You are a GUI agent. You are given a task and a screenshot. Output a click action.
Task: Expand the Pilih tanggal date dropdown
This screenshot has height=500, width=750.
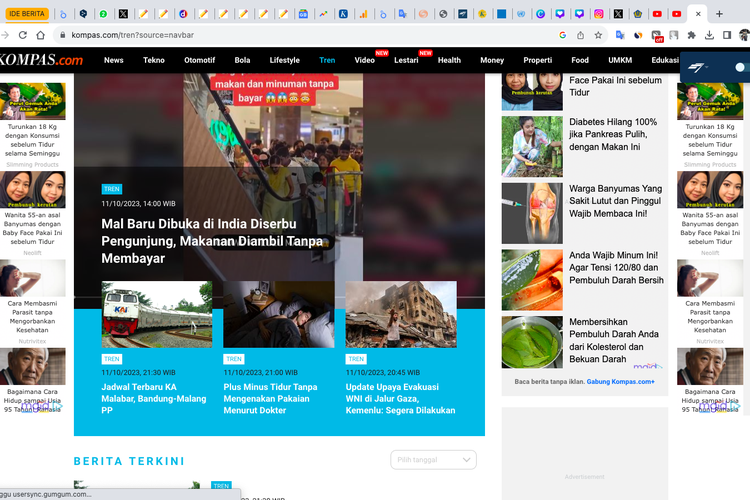click(433, 460)
